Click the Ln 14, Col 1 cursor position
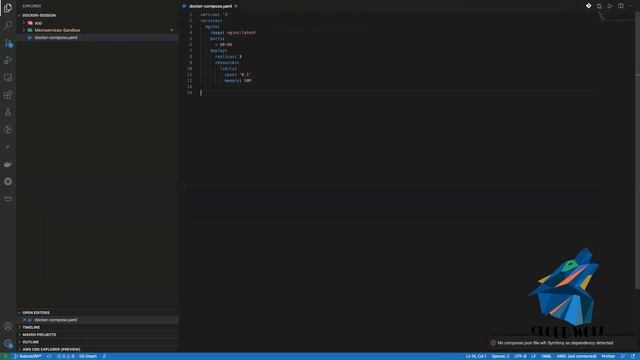Screen dimensions: 640x360 point(476,356)
